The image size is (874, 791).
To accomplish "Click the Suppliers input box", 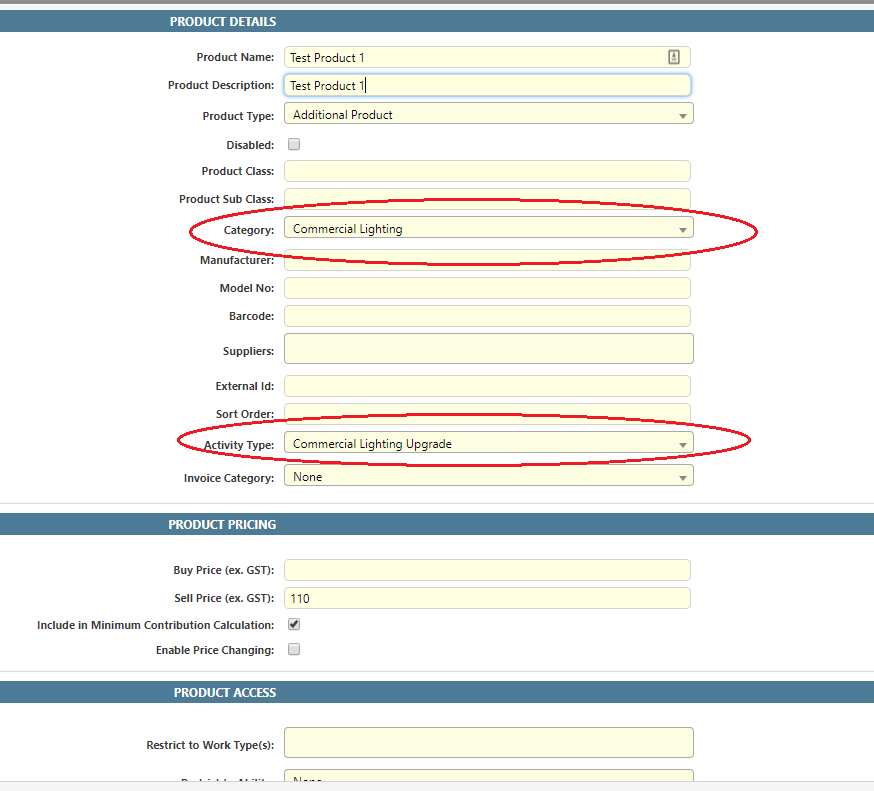I will tap(488, 349).
